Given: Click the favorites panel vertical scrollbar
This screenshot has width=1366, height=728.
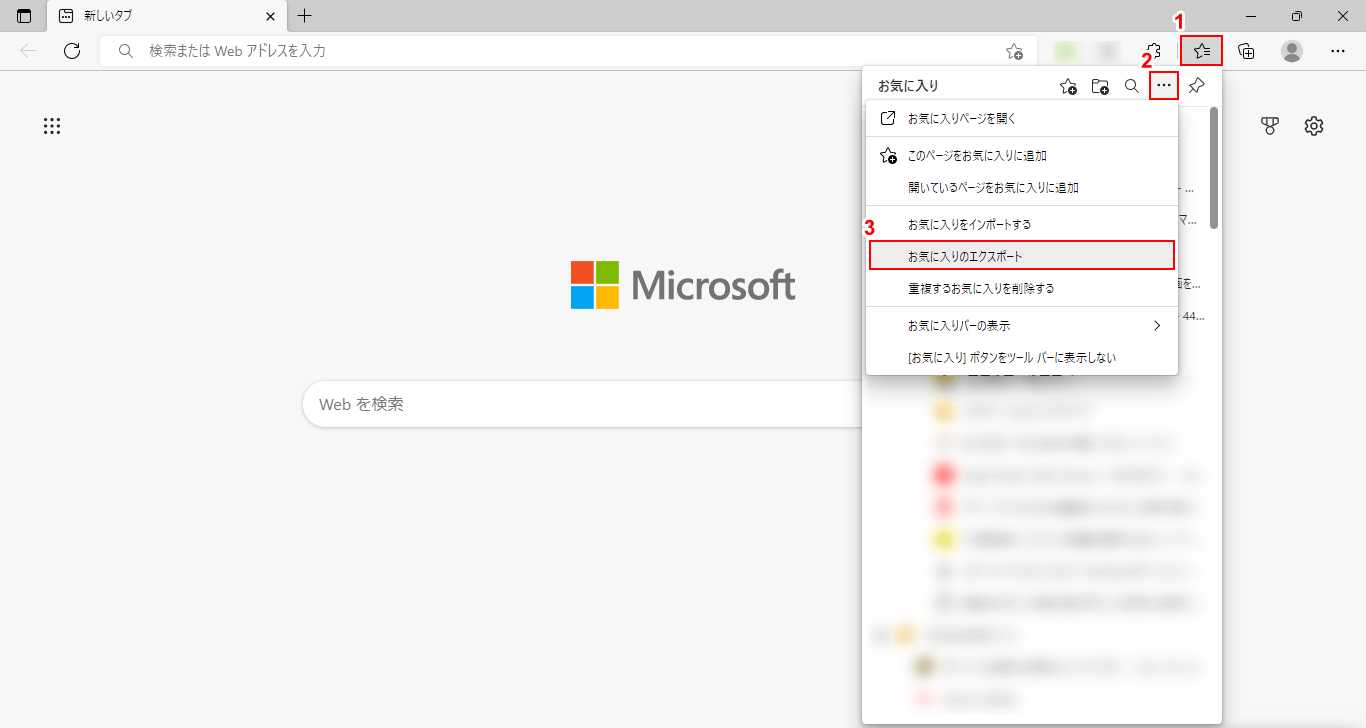Looking at the screenshot, I should pyautogui.click(x=1214, y=168).
